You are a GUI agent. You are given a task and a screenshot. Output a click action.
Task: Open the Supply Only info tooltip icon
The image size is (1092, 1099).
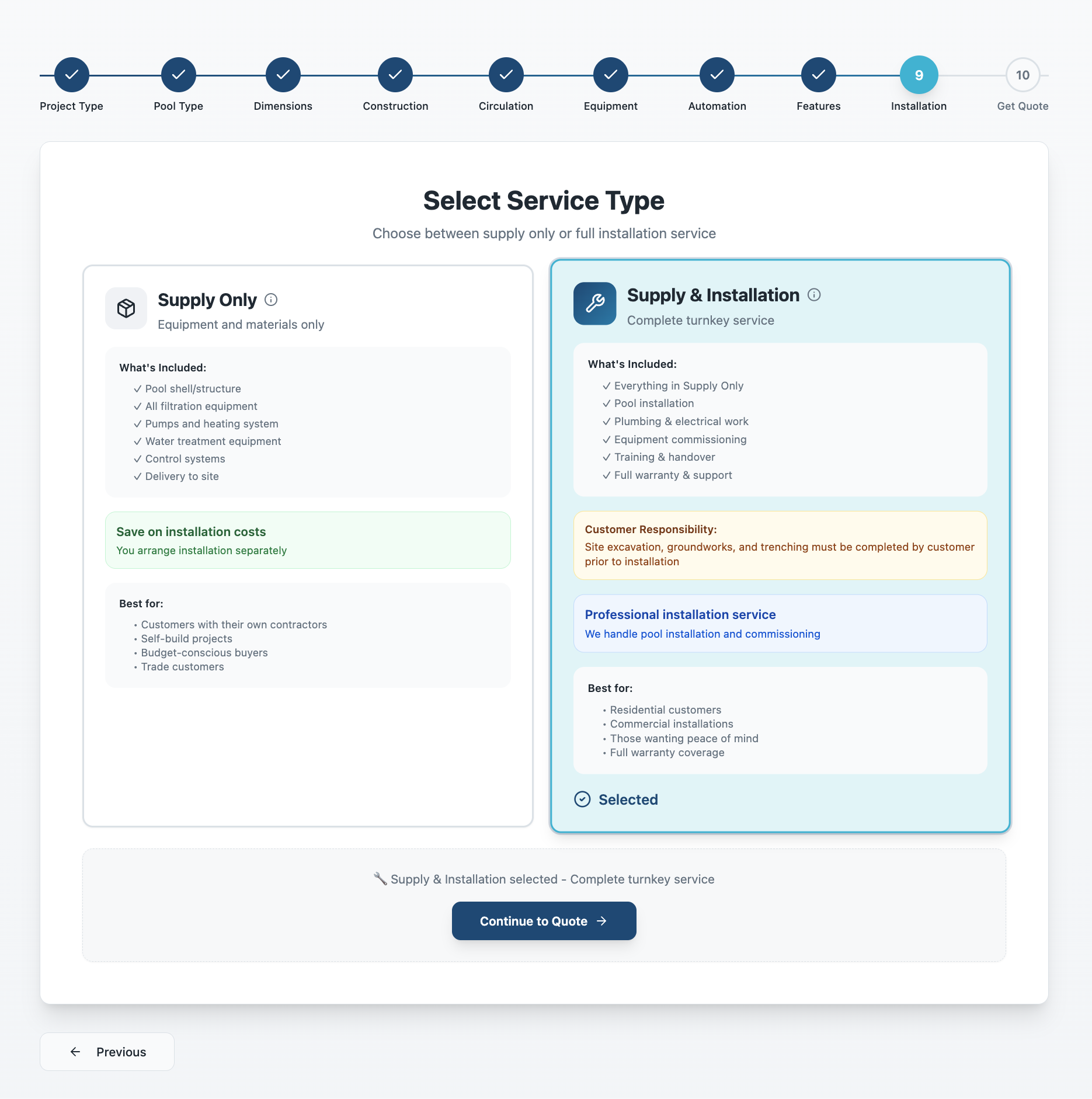[x=270, y=300]
